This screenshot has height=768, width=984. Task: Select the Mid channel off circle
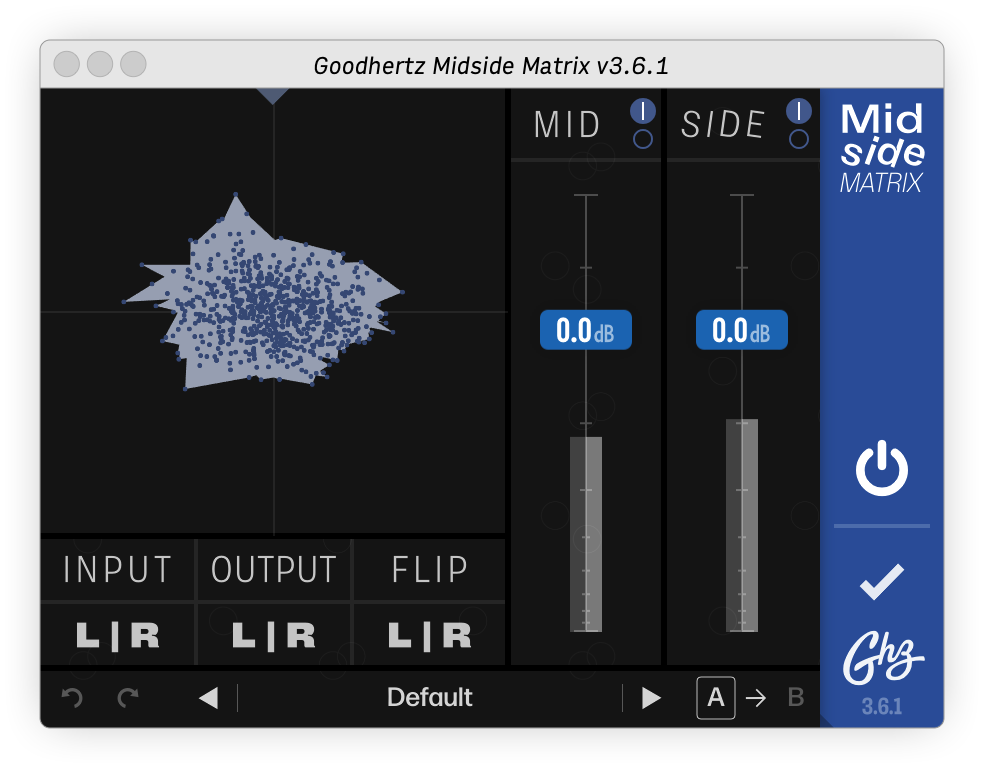(643, 139)
